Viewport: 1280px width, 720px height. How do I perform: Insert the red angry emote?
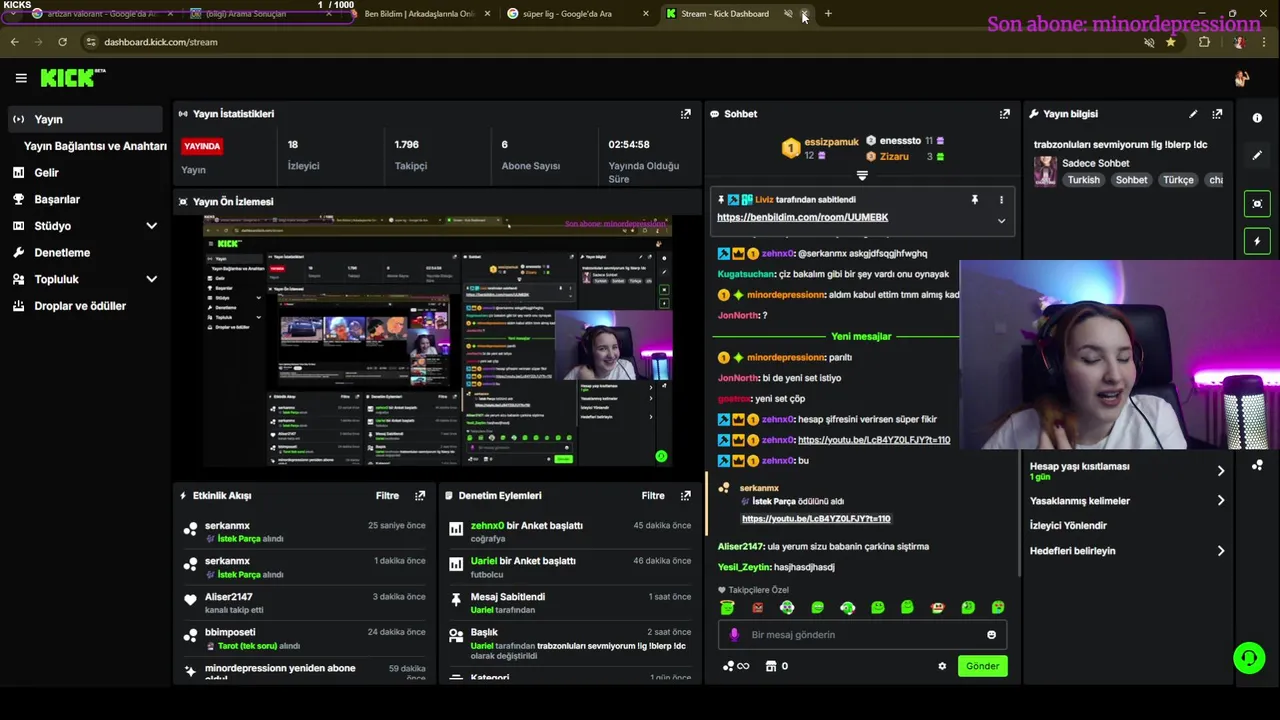[757, 607]
